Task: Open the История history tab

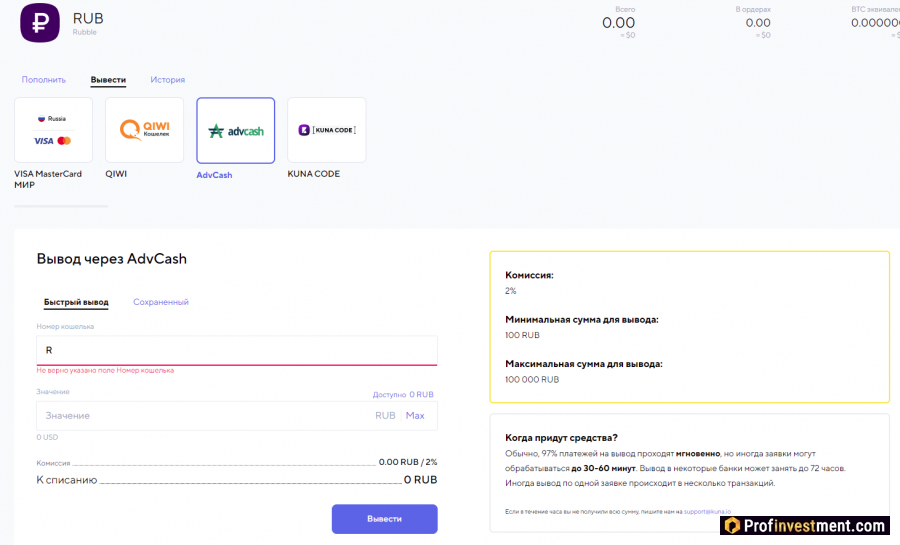Action: [x=168, y=80]
